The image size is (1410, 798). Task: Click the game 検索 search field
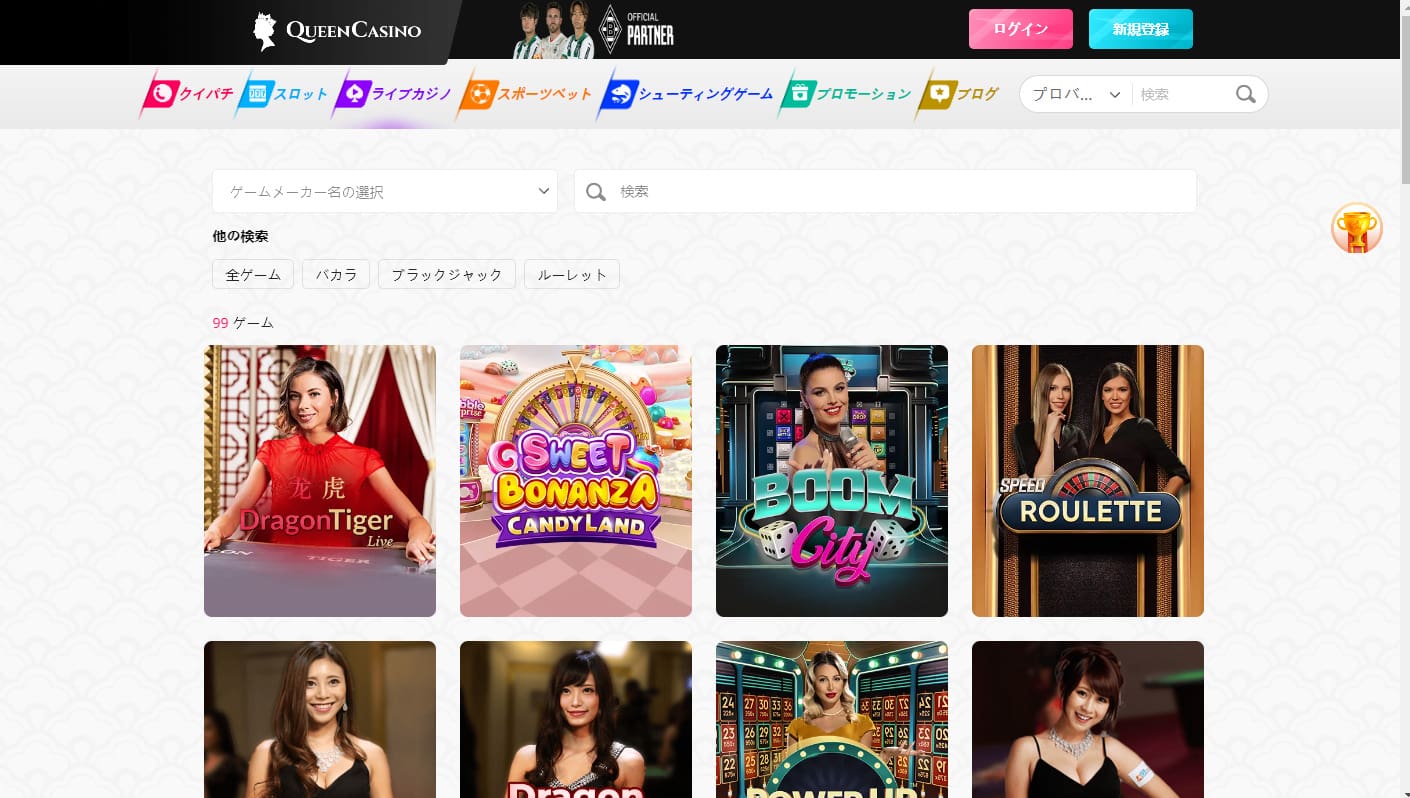point(900,191)
